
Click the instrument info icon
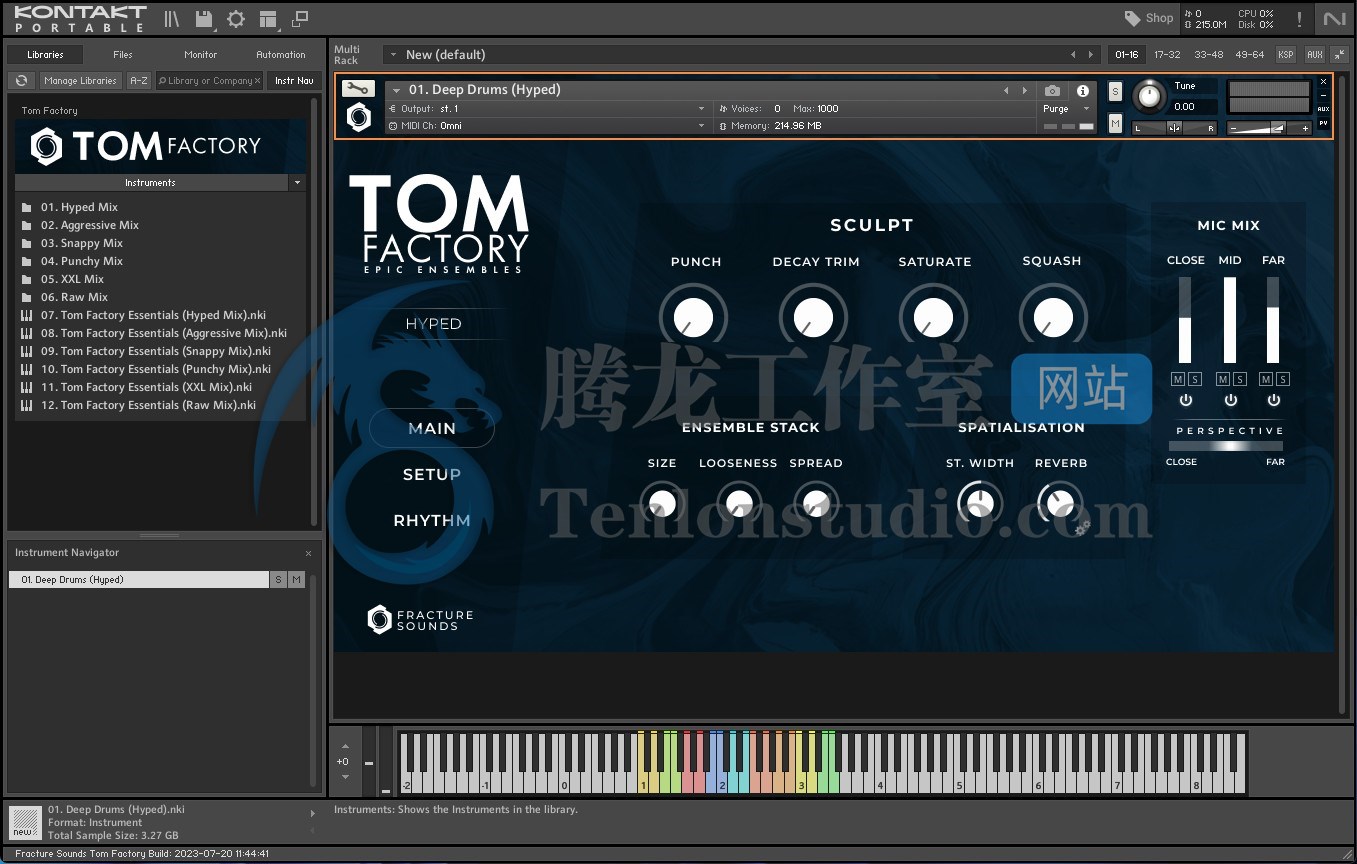click(x=1083, y=91)
